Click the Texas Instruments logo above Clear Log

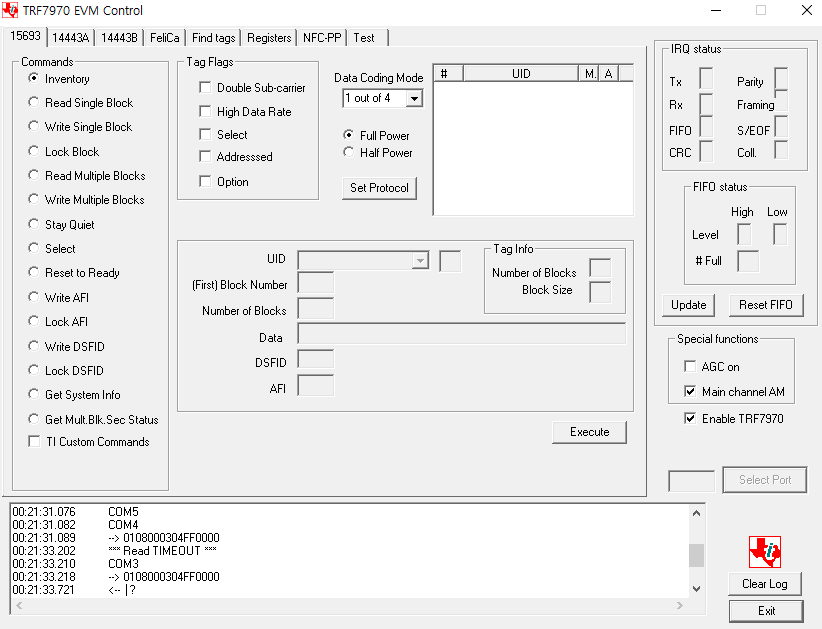765,552
